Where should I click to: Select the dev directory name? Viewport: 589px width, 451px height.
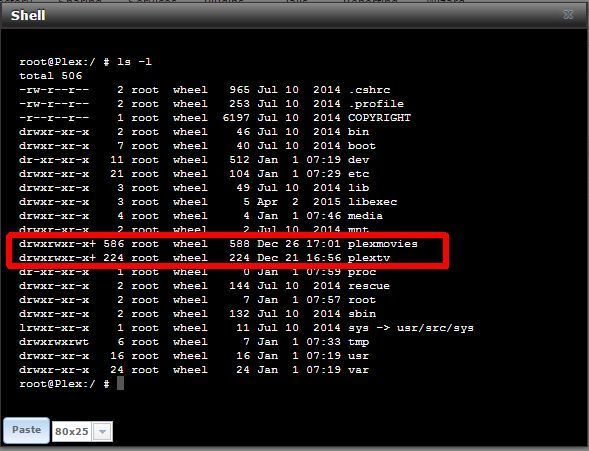[358, 160]
